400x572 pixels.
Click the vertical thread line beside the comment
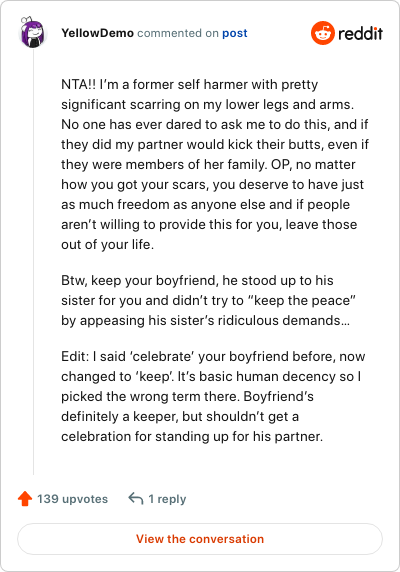tap(34, 261)
